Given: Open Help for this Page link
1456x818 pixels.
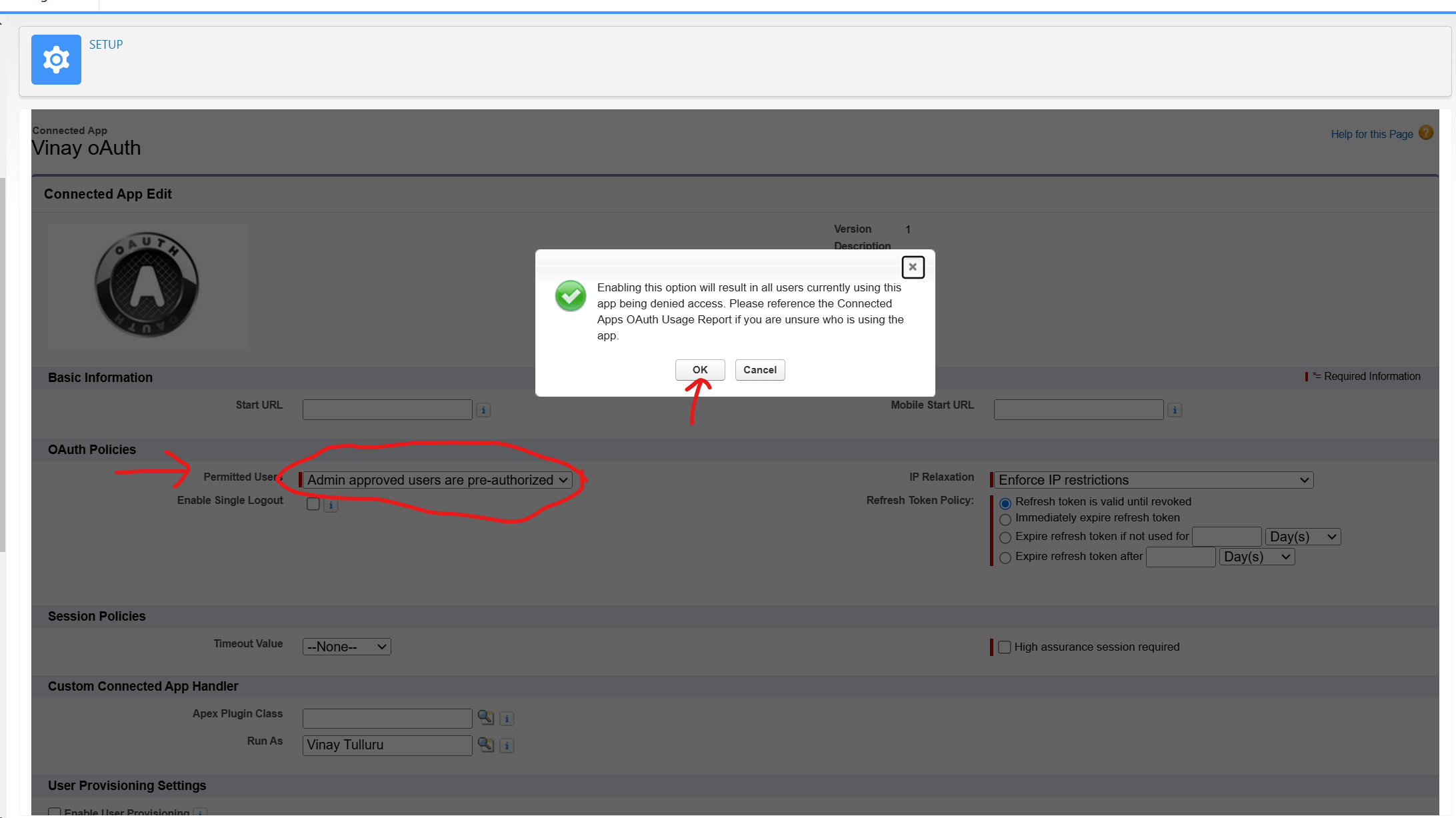Looking at the screenshot, I should click(1372, 134).
